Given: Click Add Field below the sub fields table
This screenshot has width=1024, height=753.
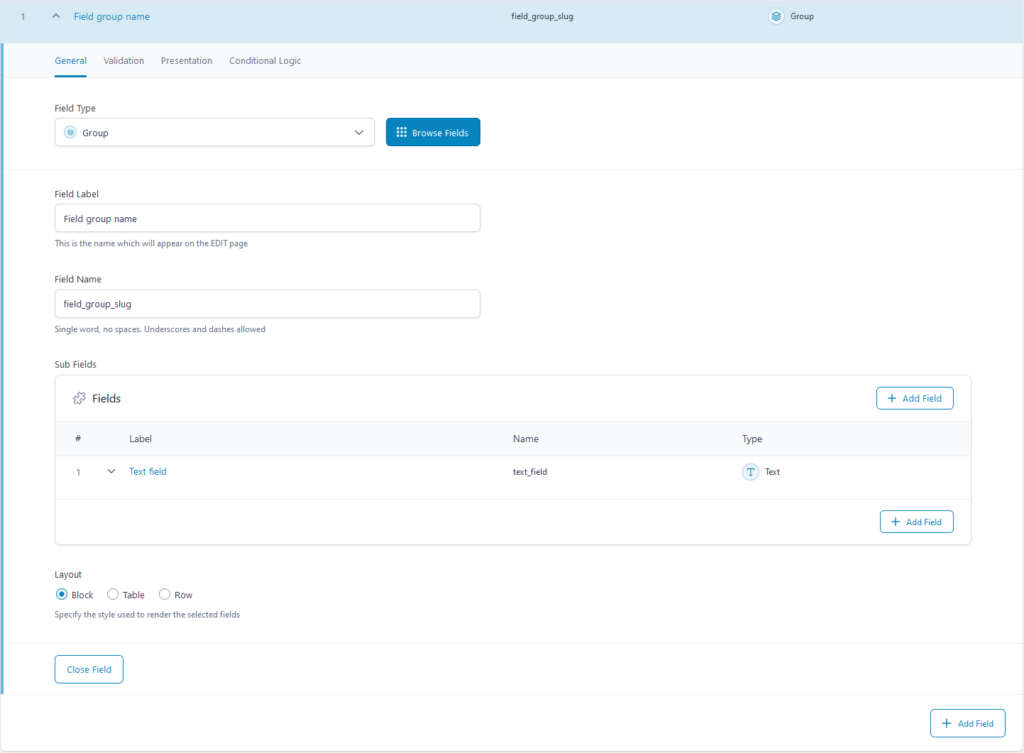Looking at the screenshot, I should pyautogui.click(x=916, y=522).
